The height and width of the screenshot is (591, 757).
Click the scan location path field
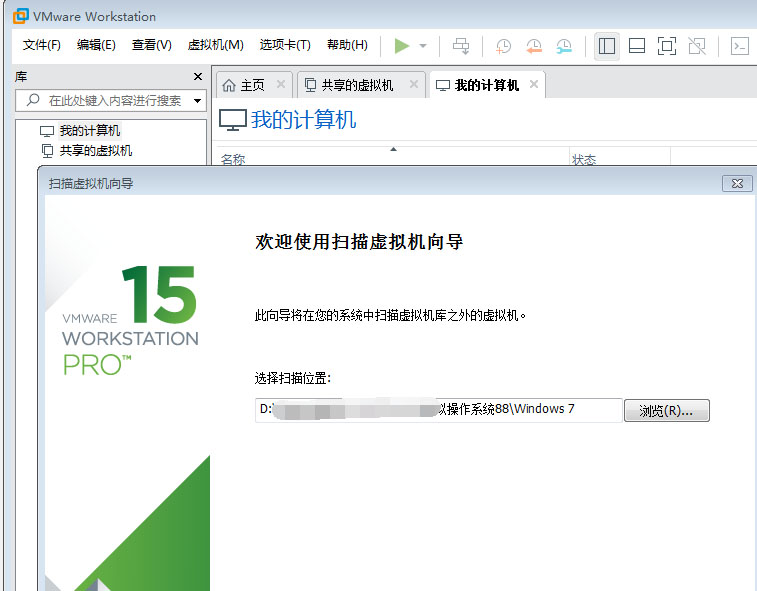pos(438,410)
